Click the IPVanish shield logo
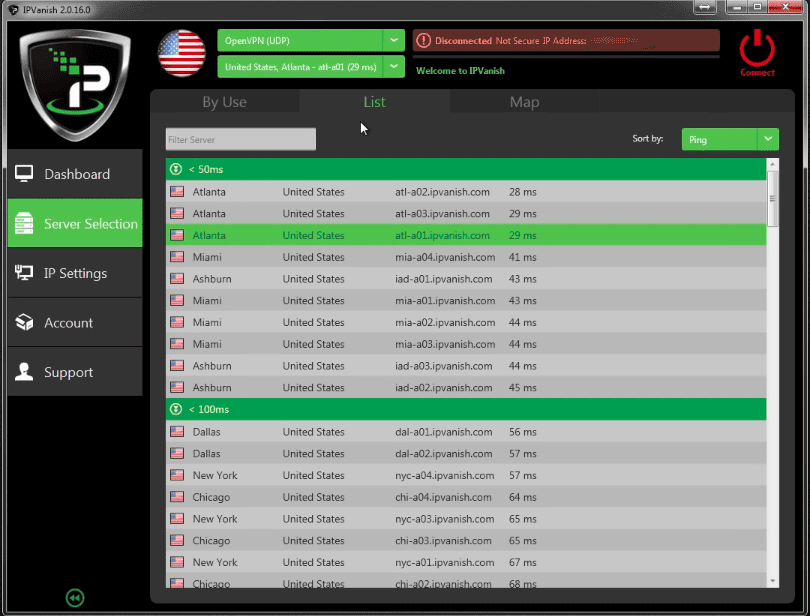The image size is (810, 616). tap(75, 84)
